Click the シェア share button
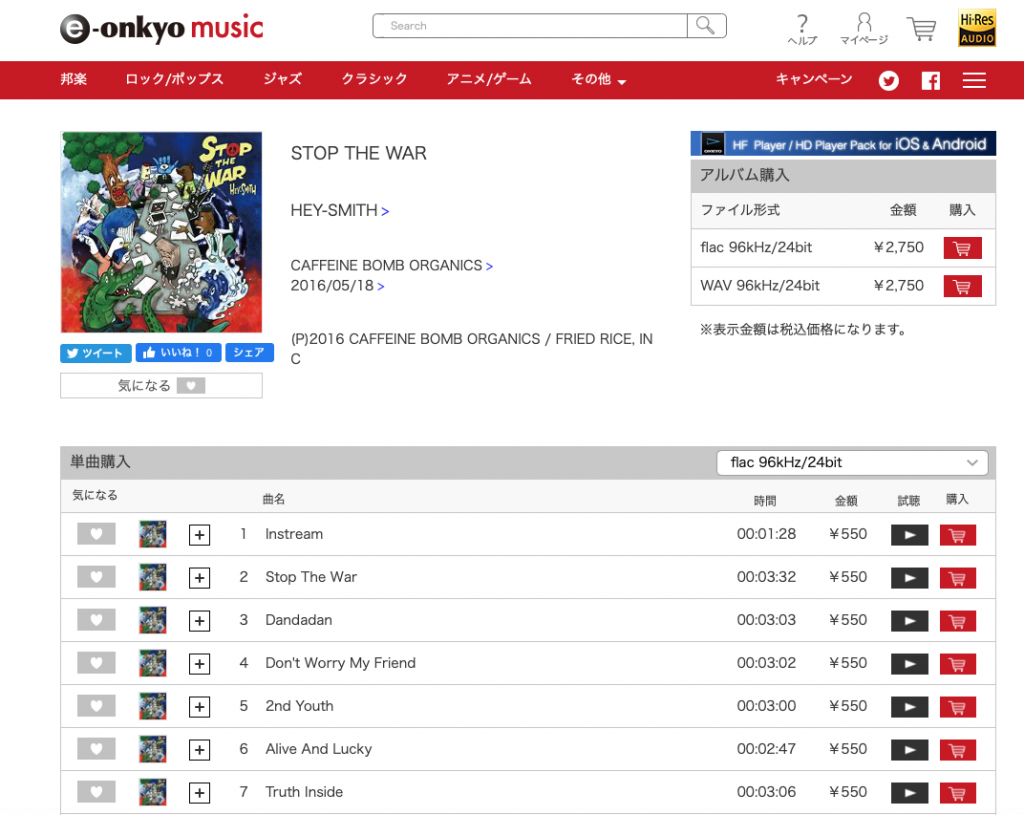 point(249,353)
